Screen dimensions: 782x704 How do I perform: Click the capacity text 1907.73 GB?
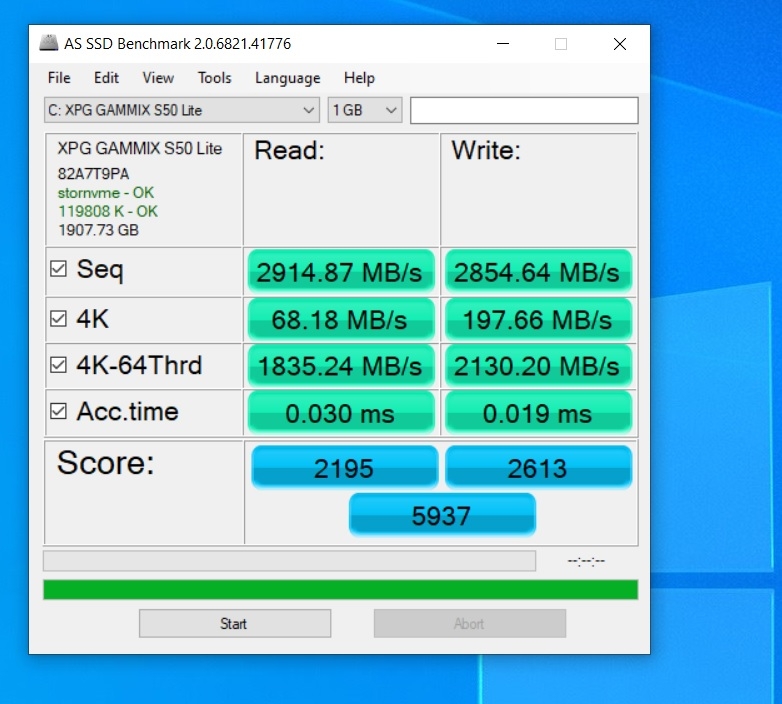point(98,230)
